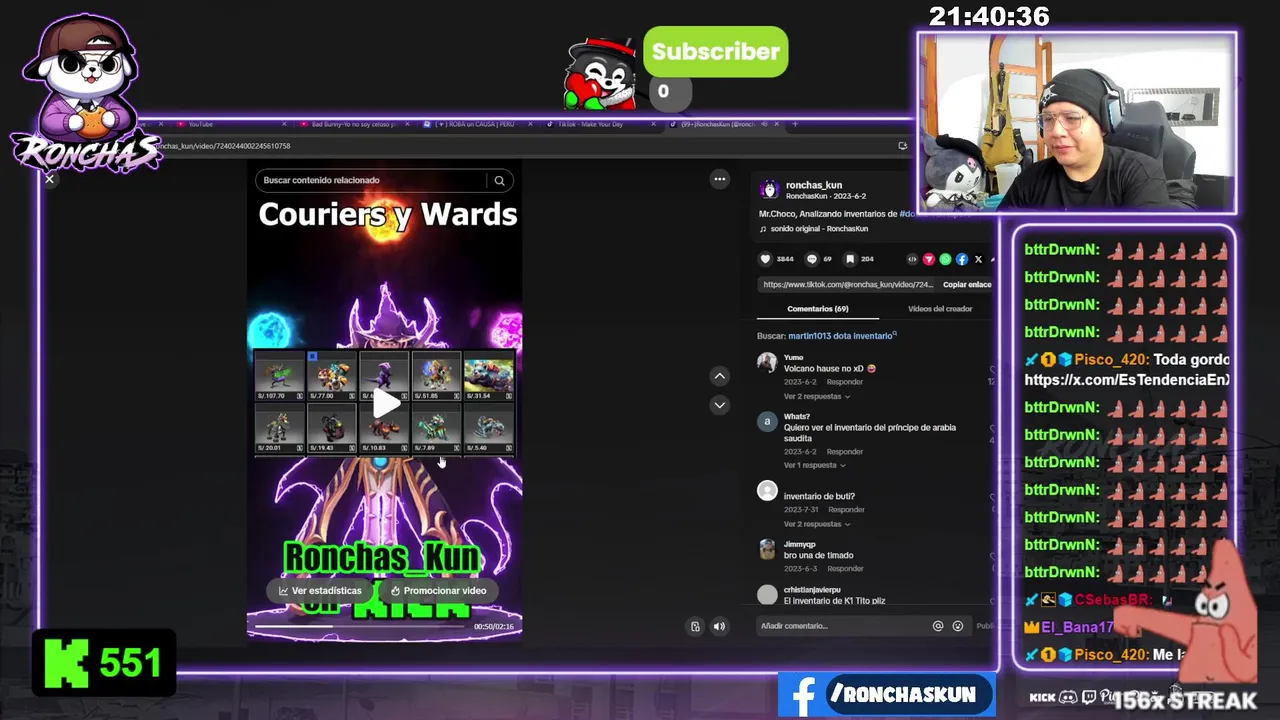
Task: Open the Pisco_420 x.com link in chat
Action: [x=1126, y=380]
